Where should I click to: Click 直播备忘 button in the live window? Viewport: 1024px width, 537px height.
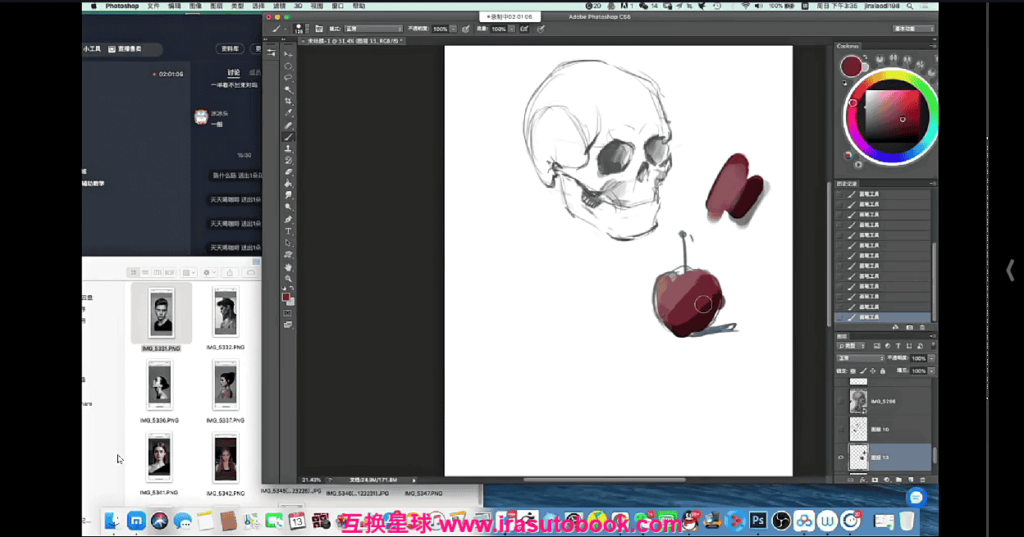click(x=125, y=49)
